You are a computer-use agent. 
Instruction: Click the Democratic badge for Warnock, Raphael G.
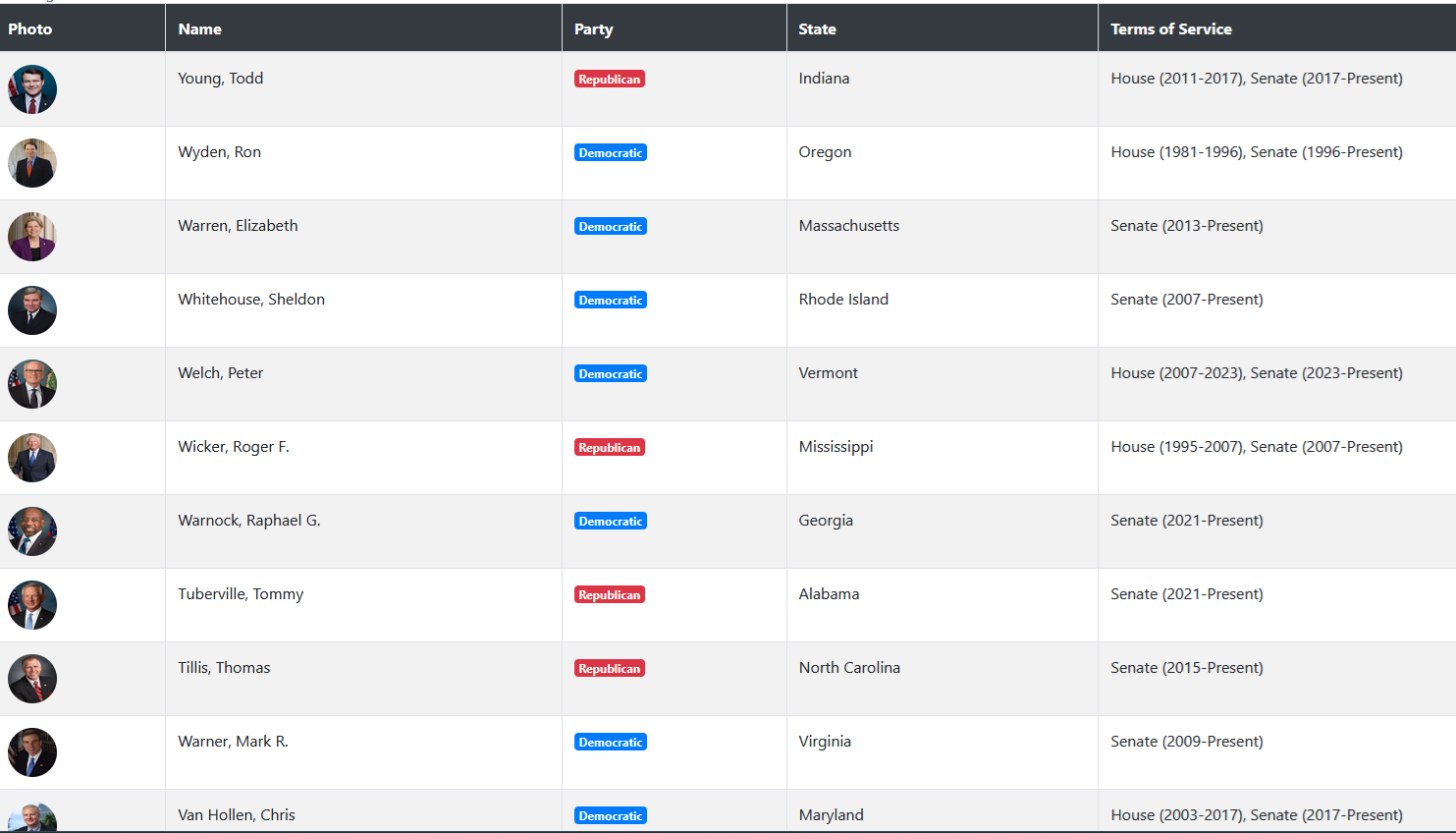click(x=611, y=522)
